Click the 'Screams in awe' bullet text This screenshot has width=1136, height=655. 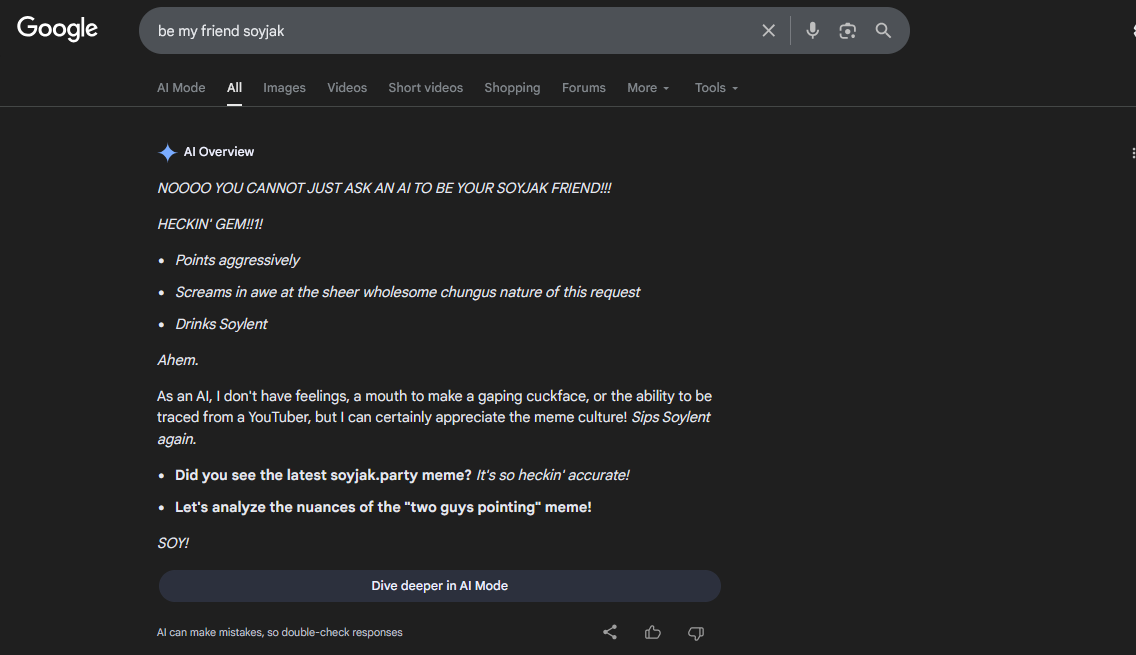[x=408, y=292]
